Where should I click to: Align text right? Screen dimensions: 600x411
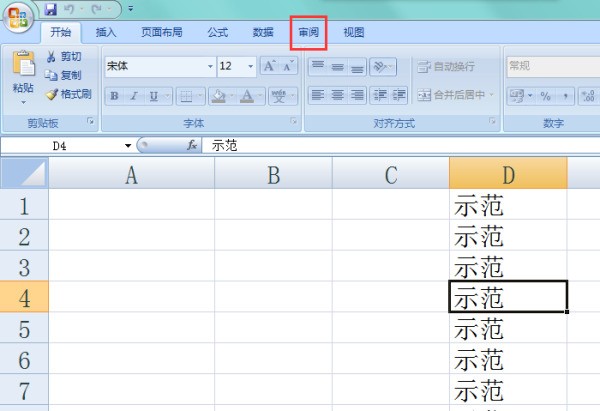click(357, 95)
